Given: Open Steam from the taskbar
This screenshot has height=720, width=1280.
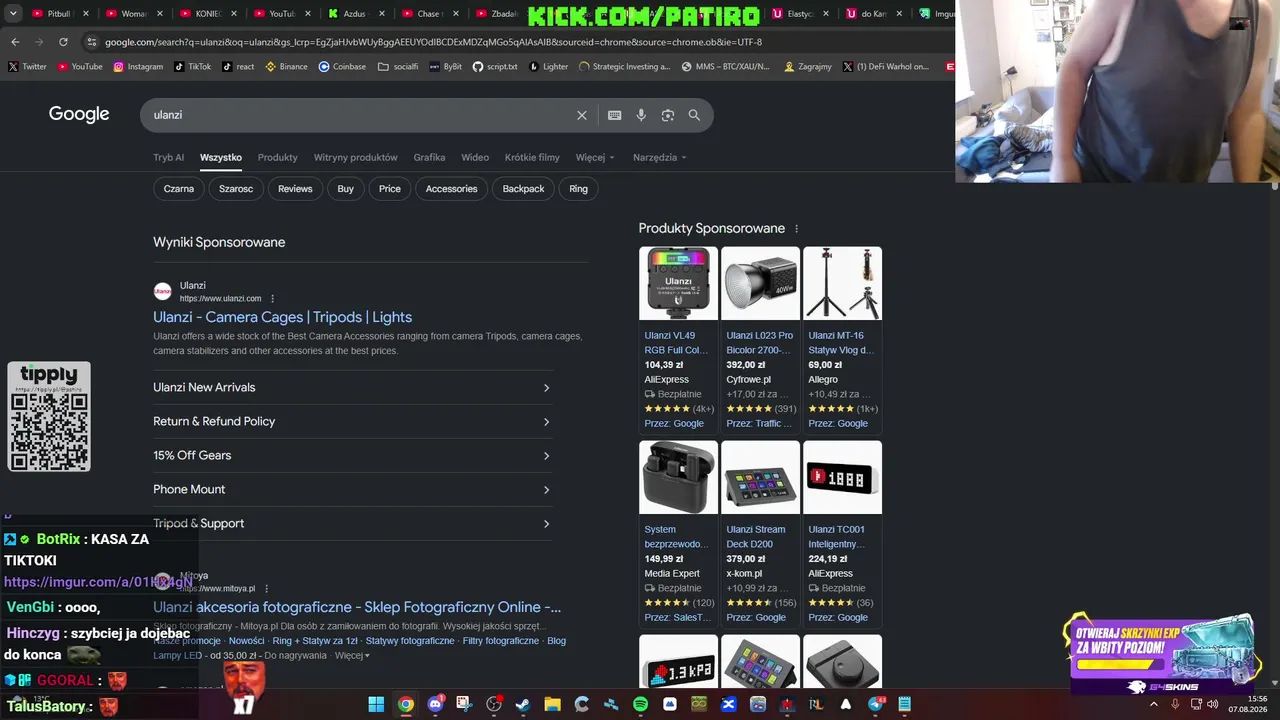Looking at the screenshot, I should pos(523,704).
